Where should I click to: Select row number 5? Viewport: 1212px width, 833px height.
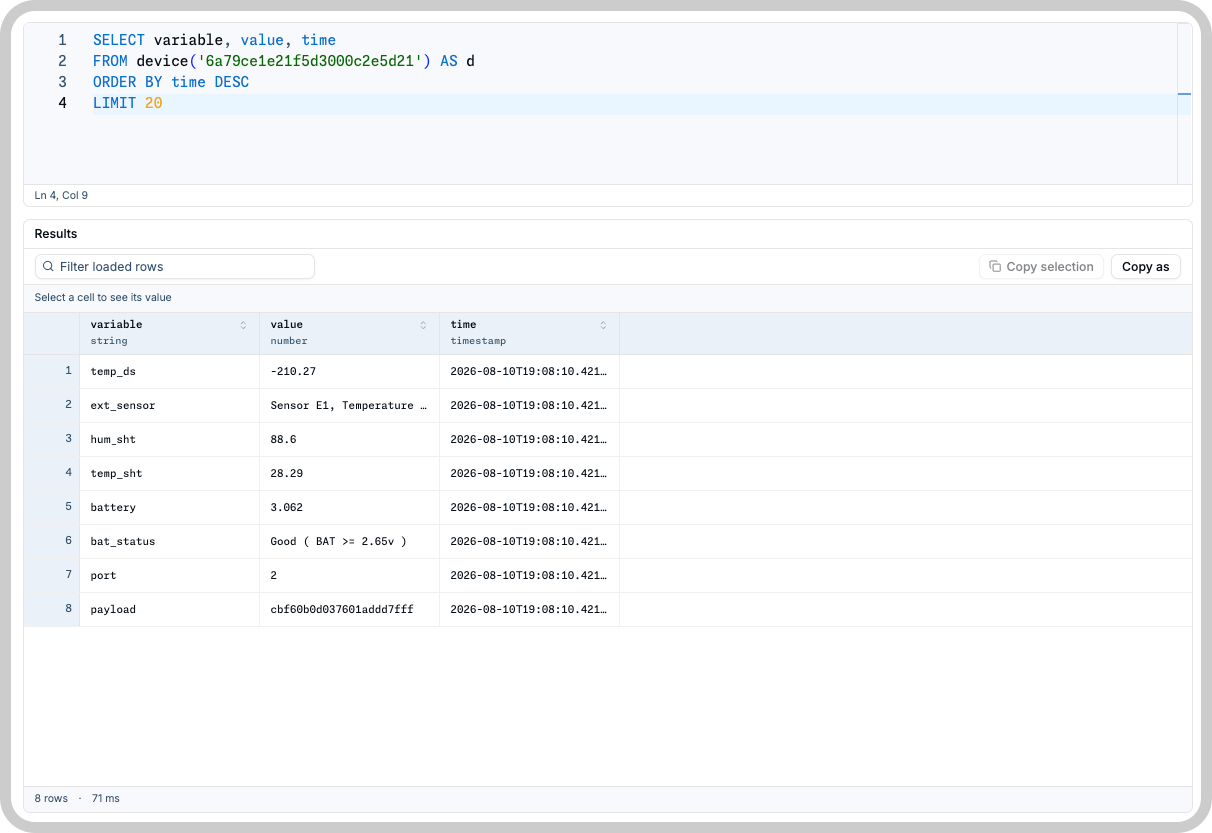point(52,508)
